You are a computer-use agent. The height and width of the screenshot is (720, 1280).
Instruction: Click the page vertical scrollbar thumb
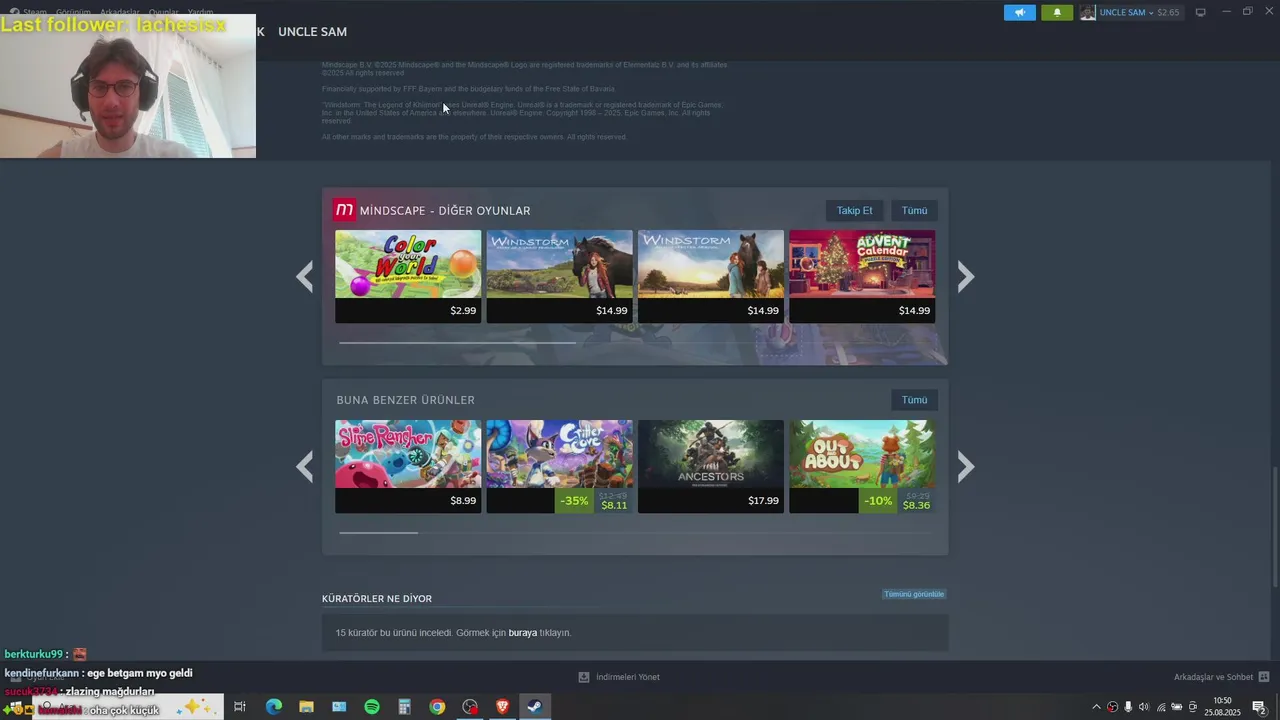click(x=1274, y=527)
